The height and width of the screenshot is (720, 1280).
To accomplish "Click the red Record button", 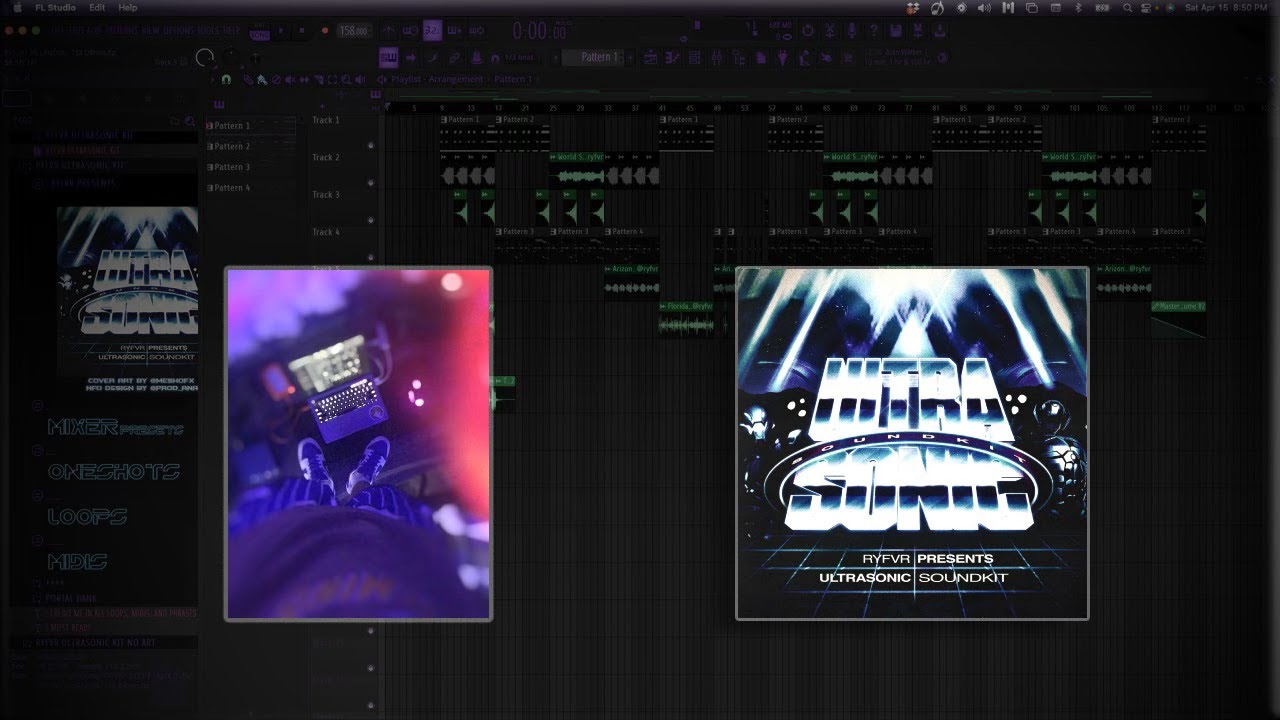I will 324,31.
